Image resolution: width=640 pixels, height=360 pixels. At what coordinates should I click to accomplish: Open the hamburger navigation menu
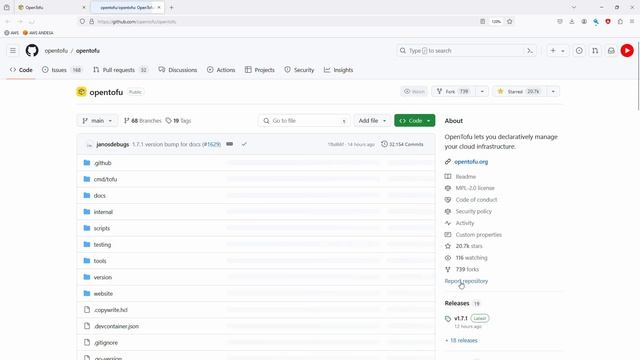coord(13,51)
